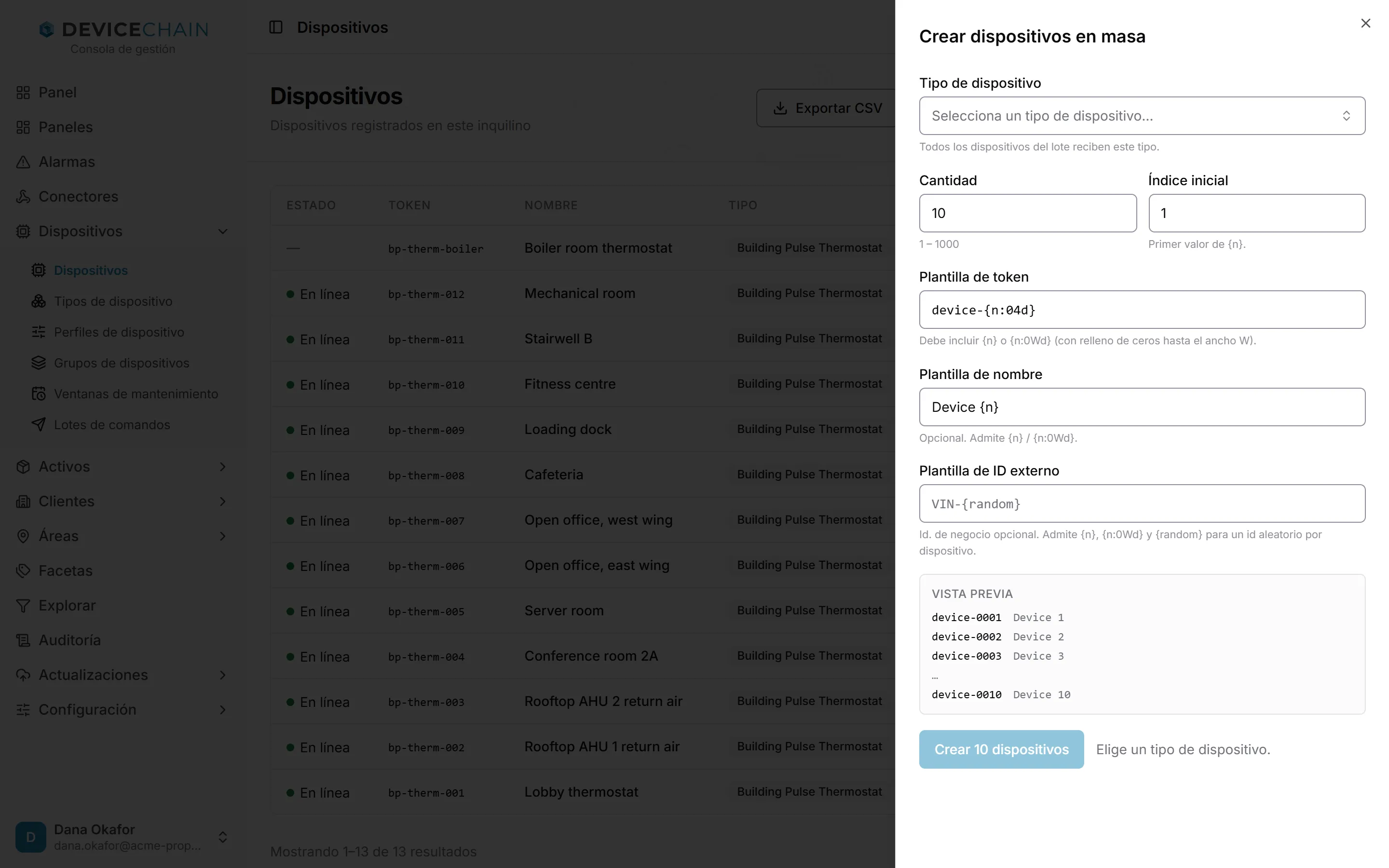Close the bulk create devices panel
This screenshot has width=1389, height=868.
[1365, 24]
